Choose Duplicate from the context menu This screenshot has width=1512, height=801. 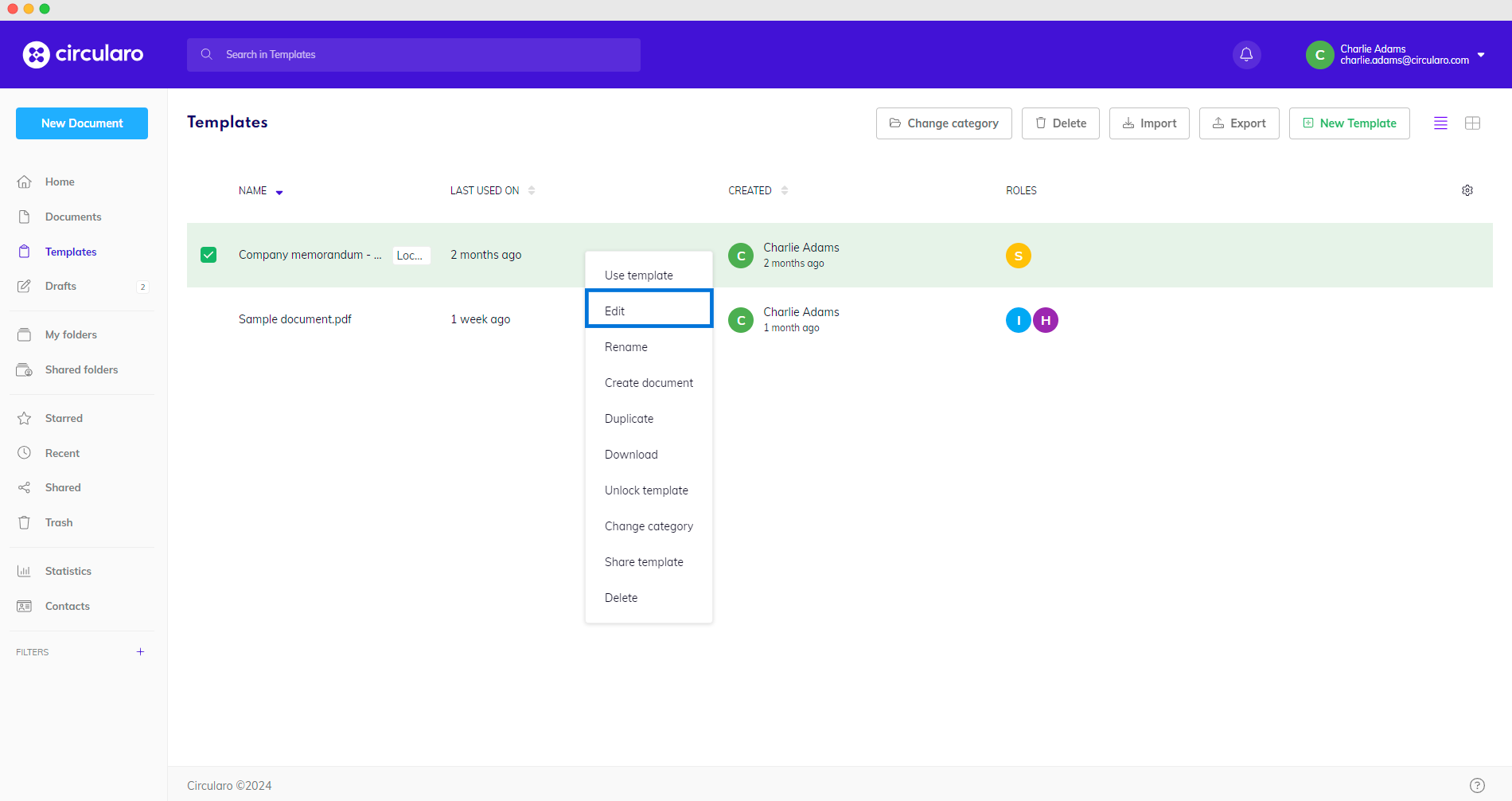(x=629, y=419)
